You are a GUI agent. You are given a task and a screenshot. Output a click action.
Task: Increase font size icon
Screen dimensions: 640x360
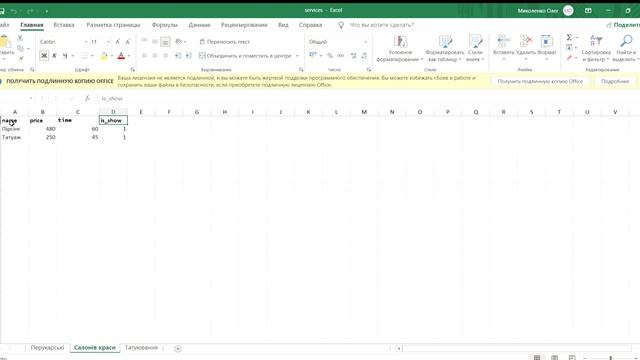118,42
